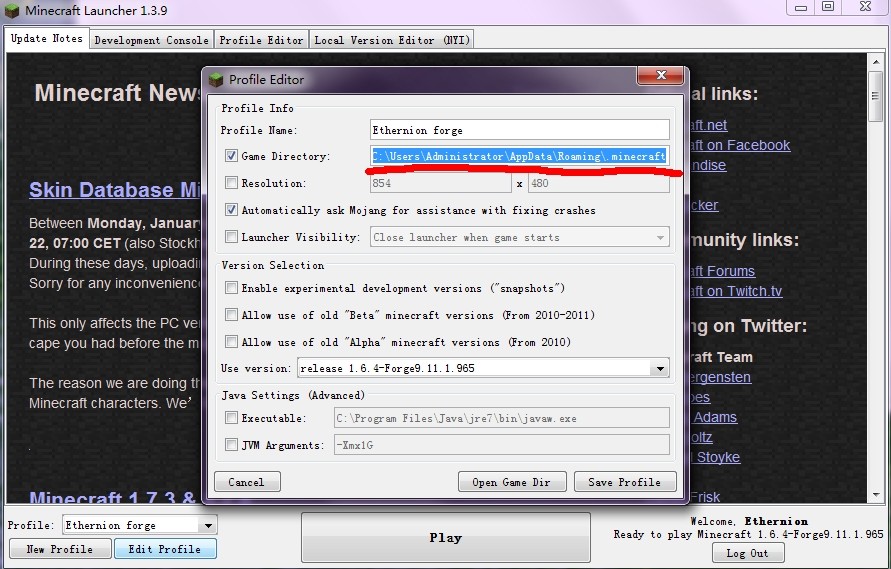Click the Edit Profile button
The image size is (891, 569).
(165, 549)
